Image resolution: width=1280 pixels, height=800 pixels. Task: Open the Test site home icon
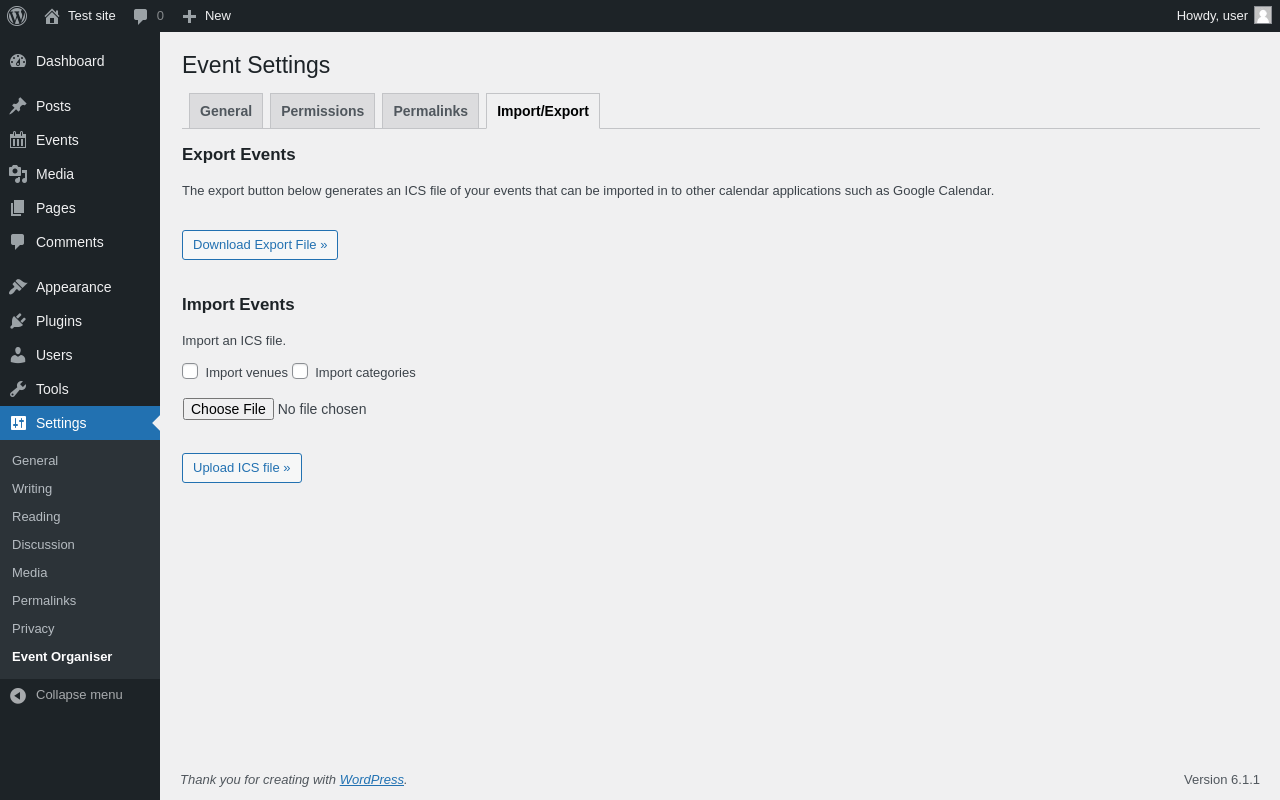(x=52, y=16)
